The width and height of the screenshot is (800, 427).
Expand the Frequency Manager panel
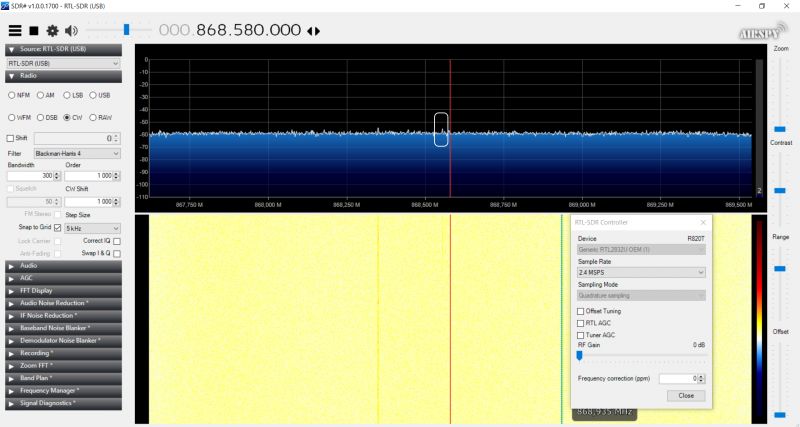pos(63,391)
